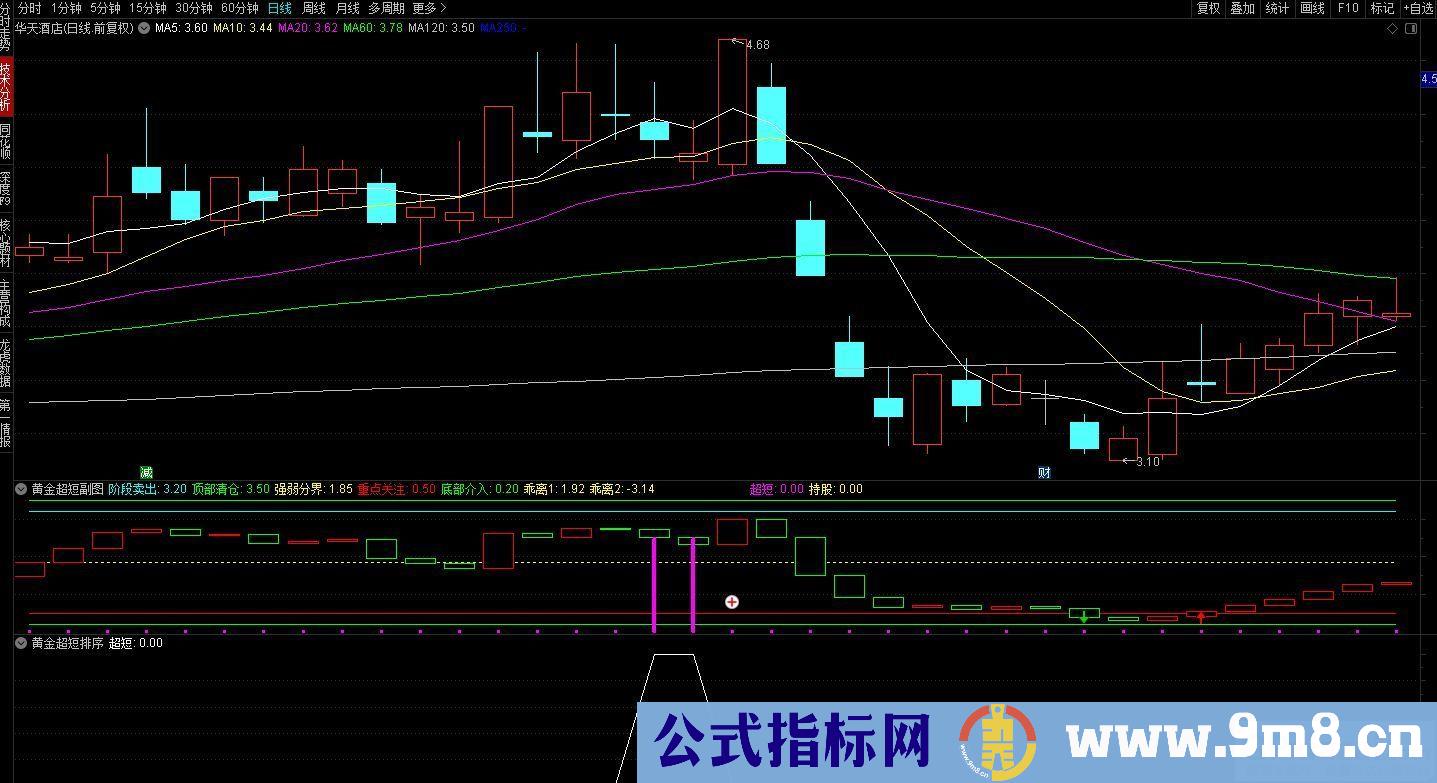This screenshot has height=783, width=1437.
Task: Switch to the 周线 weekly chart
Action: pyautogui.click(x=314, y=8)
